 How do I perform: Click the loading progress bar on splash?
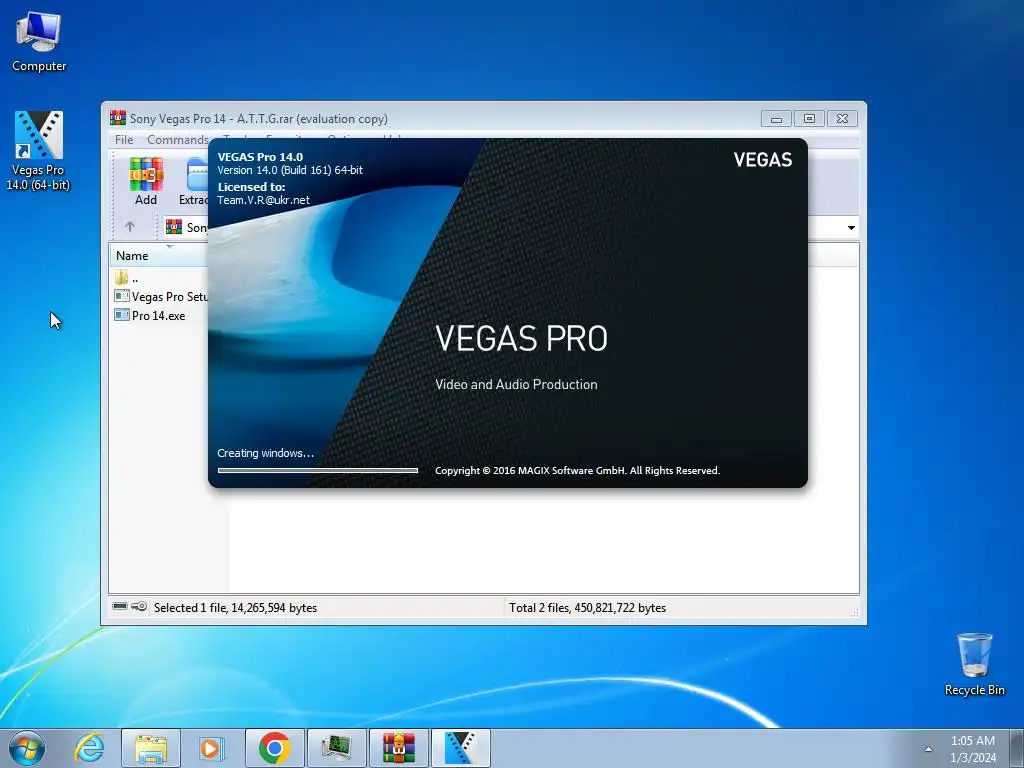317,470
